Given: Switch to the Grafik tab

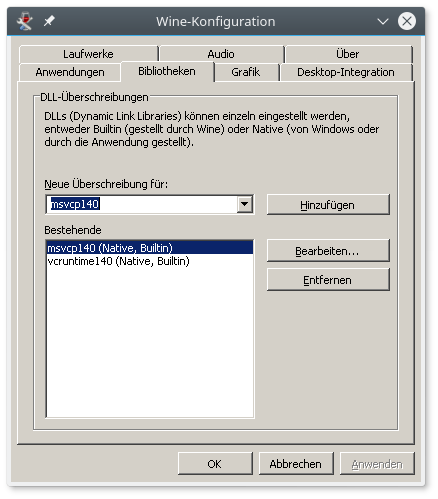Looking at the screenshot, I should (x=246, y=72).
